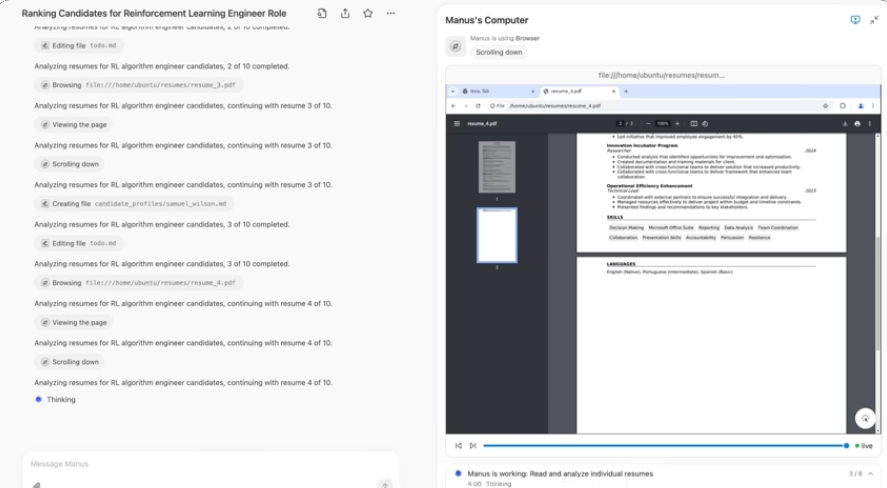The image size is (887, 488).
Task: Open 'Browsing resume_3.pdf' step
Action: (x=139, y=86)
